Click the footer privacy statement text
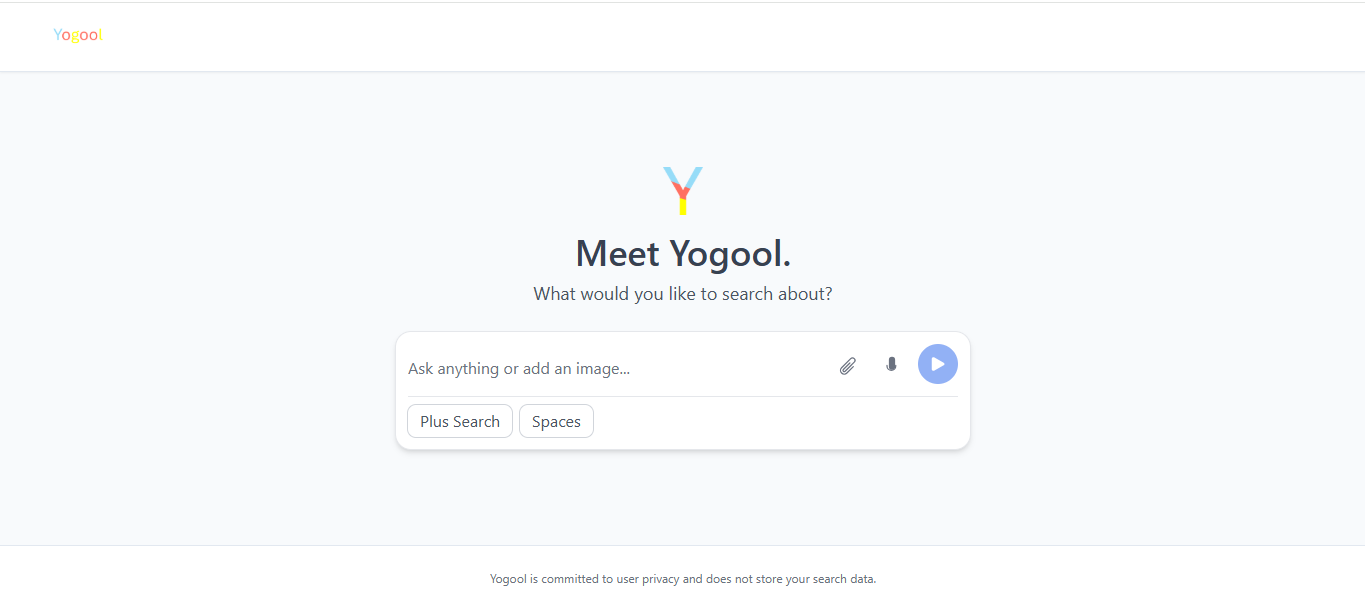This screenshot has width=1365, height=590. (683, 579)
